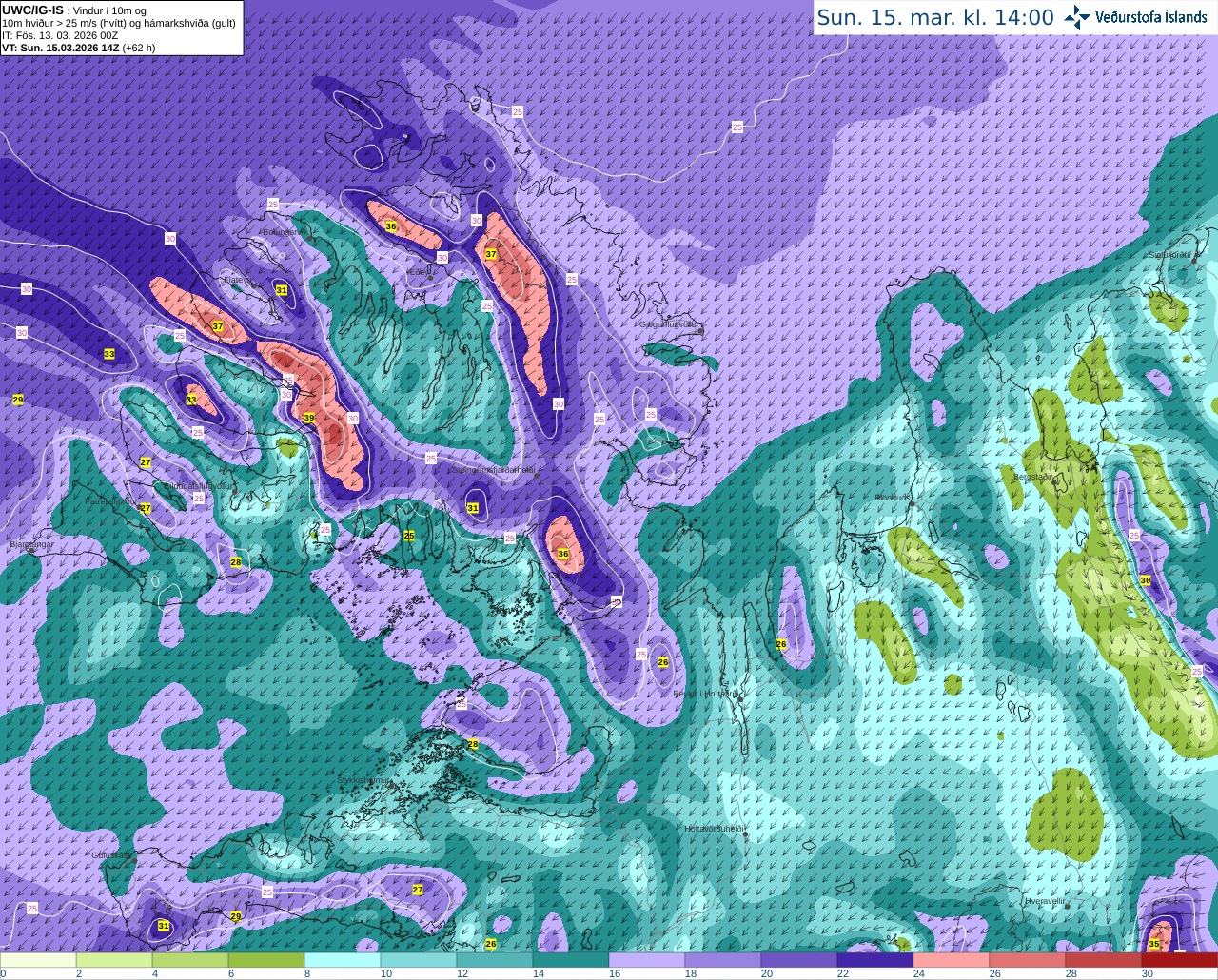Image resolution: width=1218 pixels, height=980 pixels.
Task: Click the Æðey station label
Action: point(417,271)
